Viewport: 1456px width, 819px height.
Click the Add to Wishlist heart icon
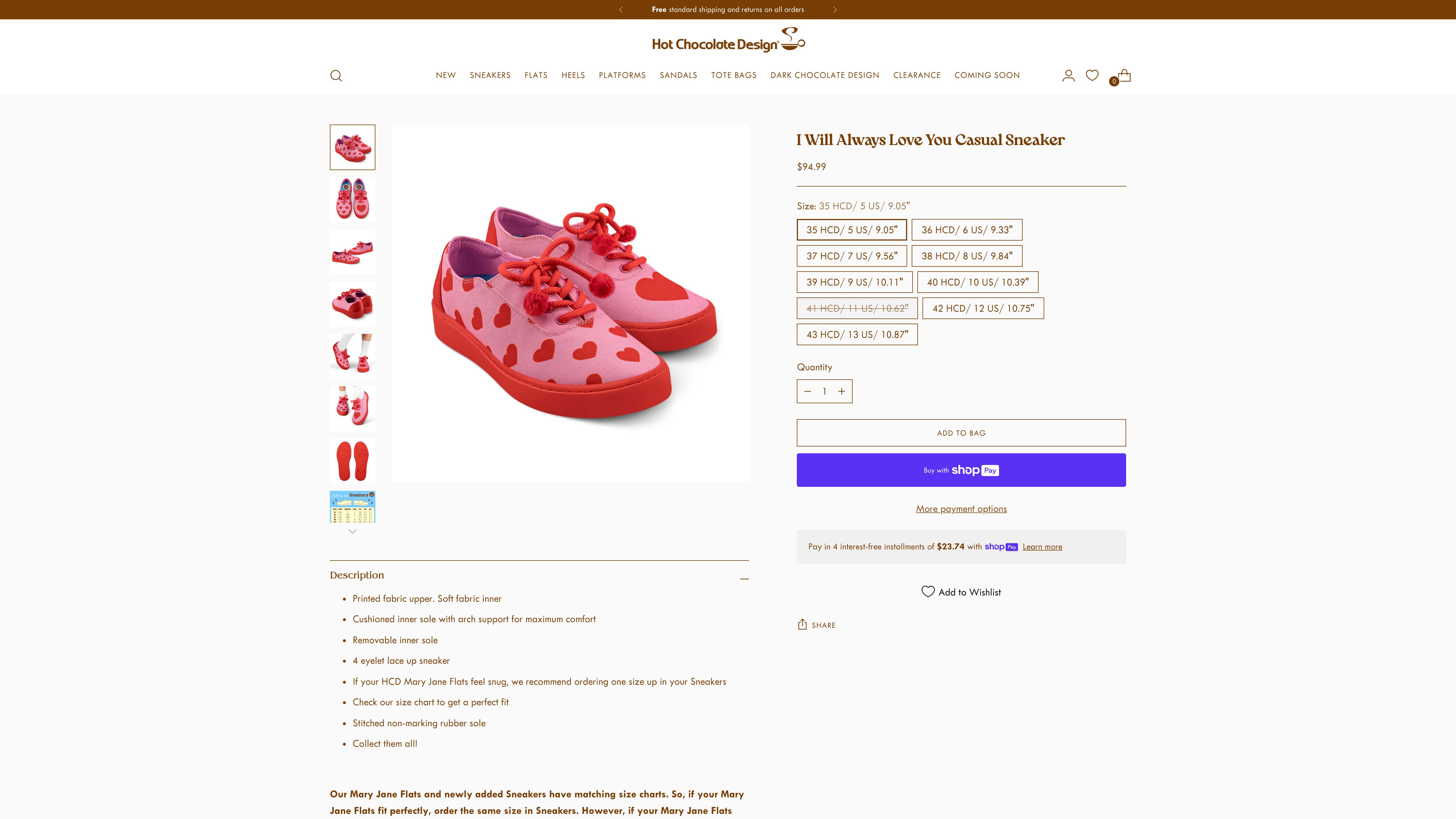pyautogui.click(x=928, y=592)
